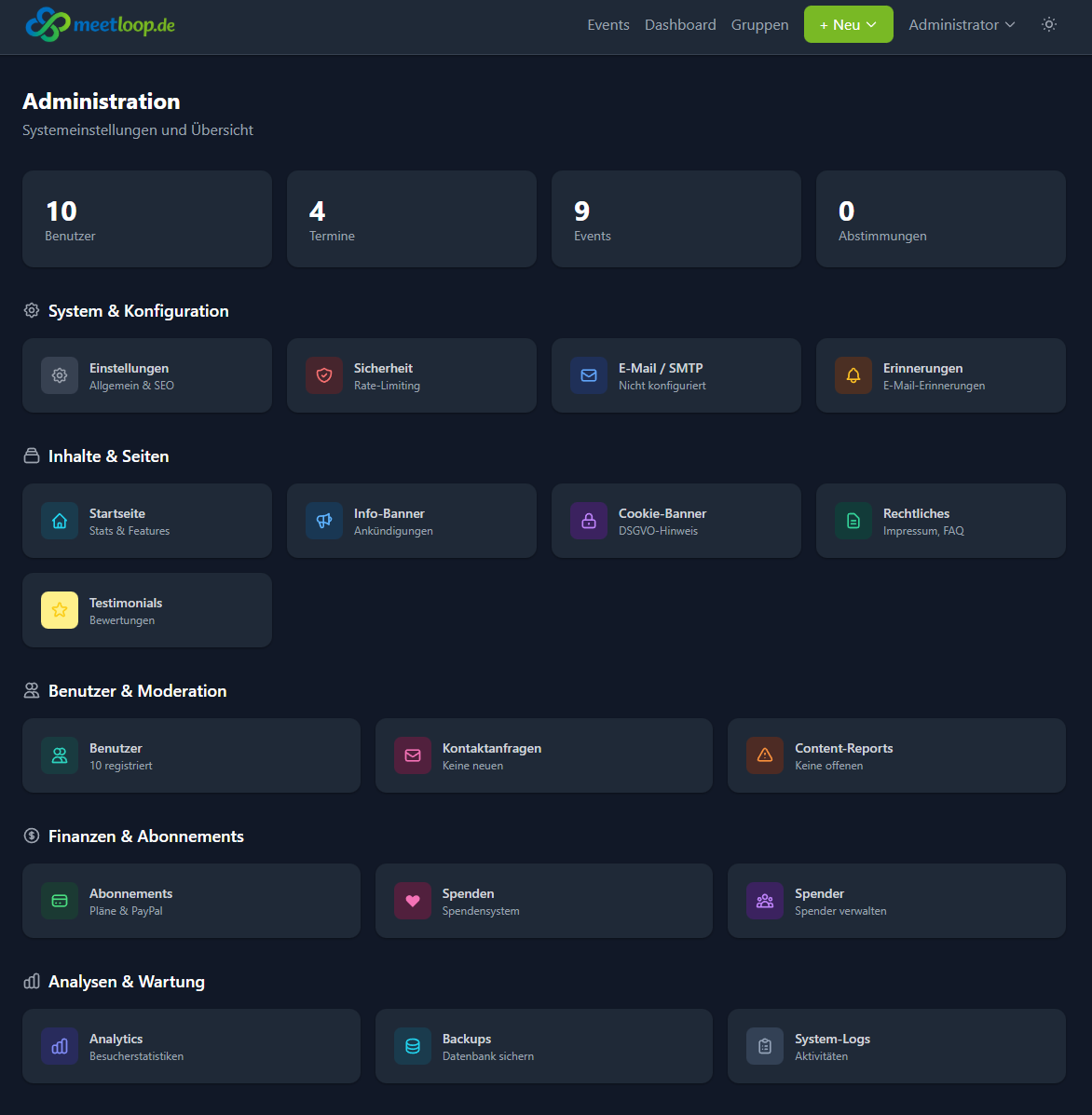Viewport: 1092px width, 1115px height.
Task: Click the shield icon for Sicherheit
Action: point(324,375)
